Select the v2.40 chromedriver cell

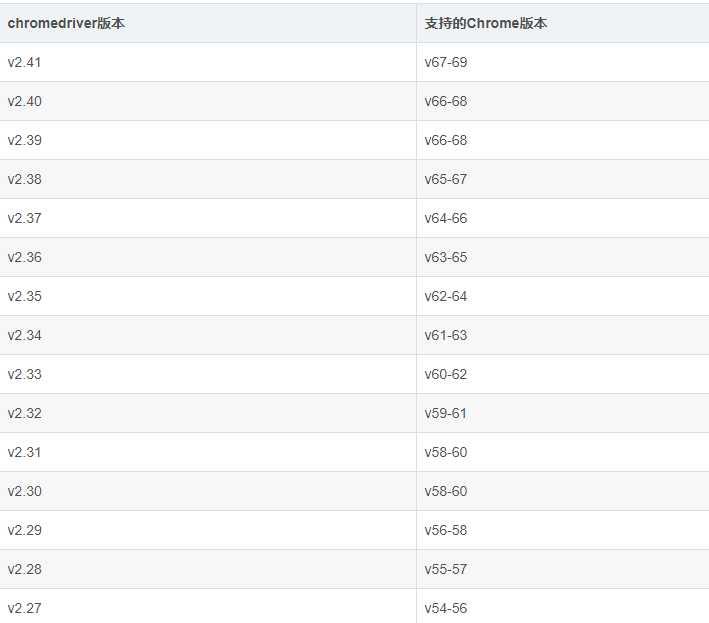click(x=208, y=101)
